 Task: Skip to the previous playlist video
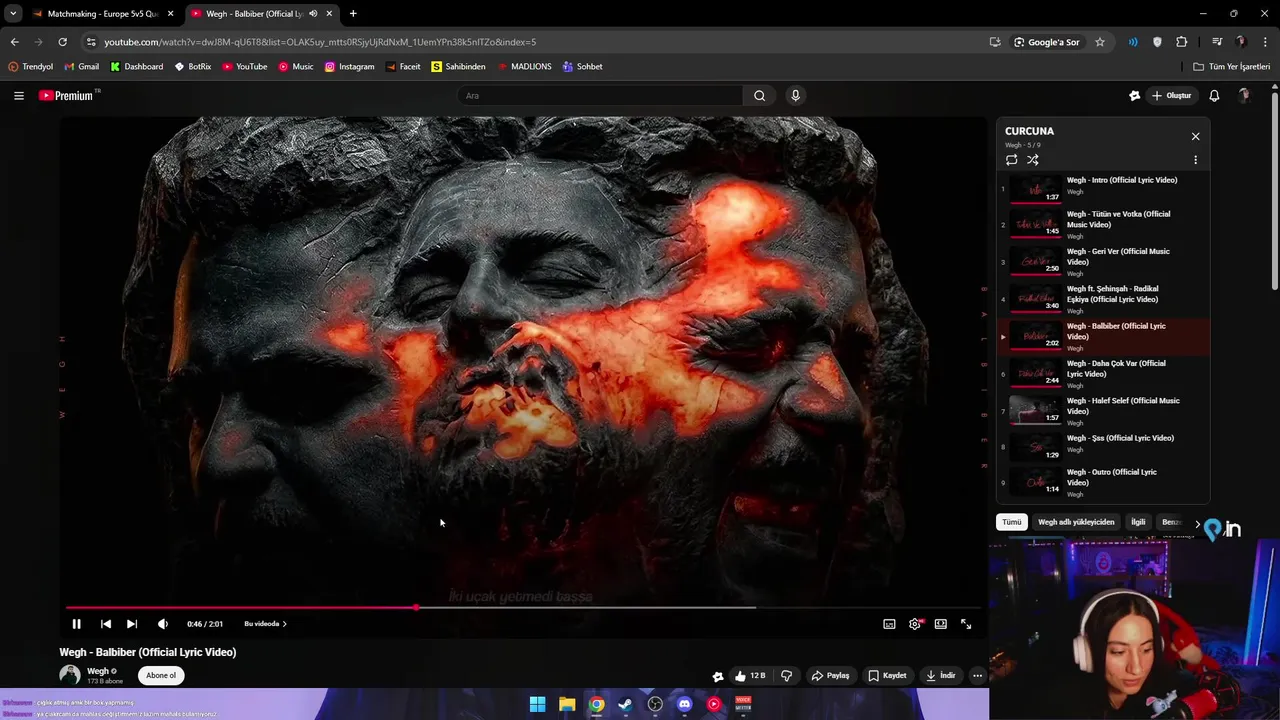point(106,624)
